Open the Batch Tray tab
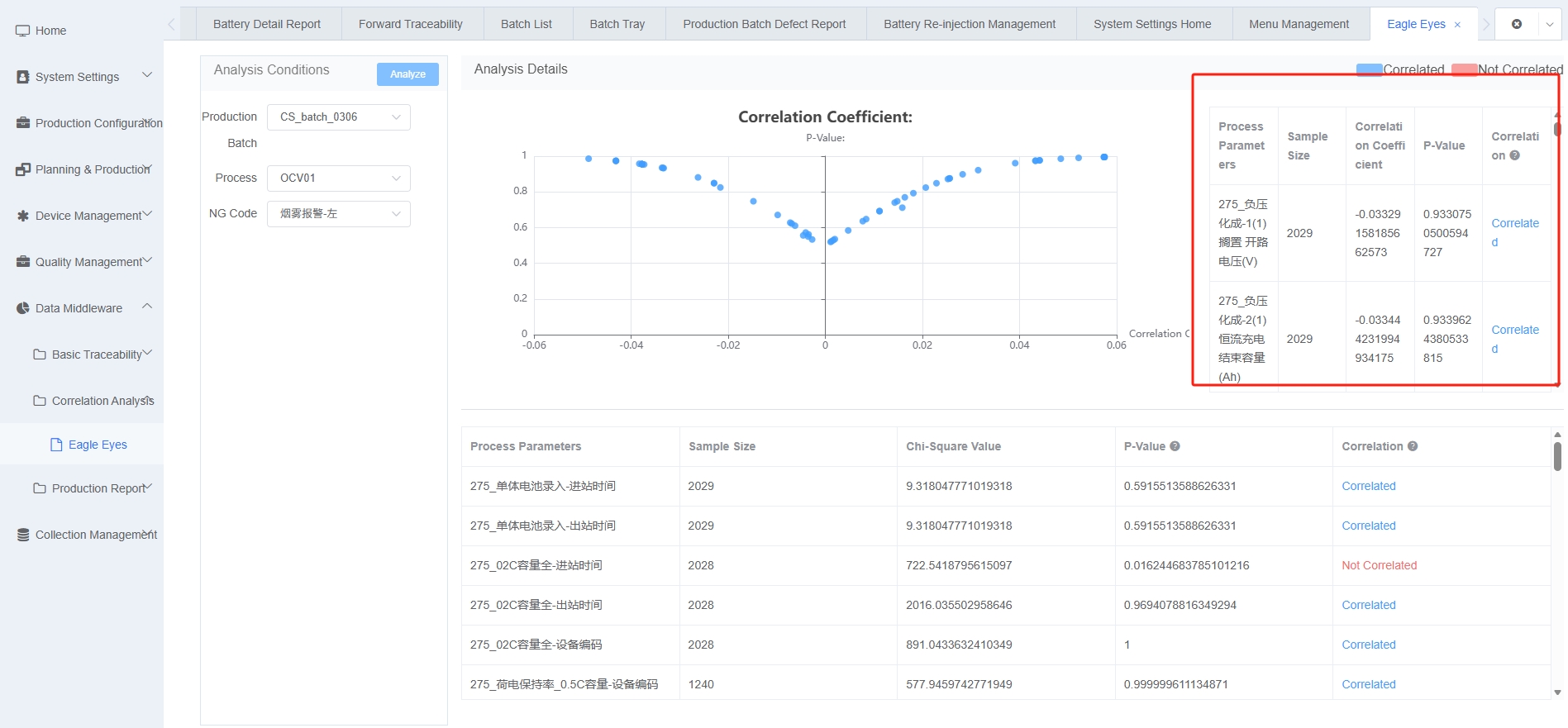 [x=617, y=24]
